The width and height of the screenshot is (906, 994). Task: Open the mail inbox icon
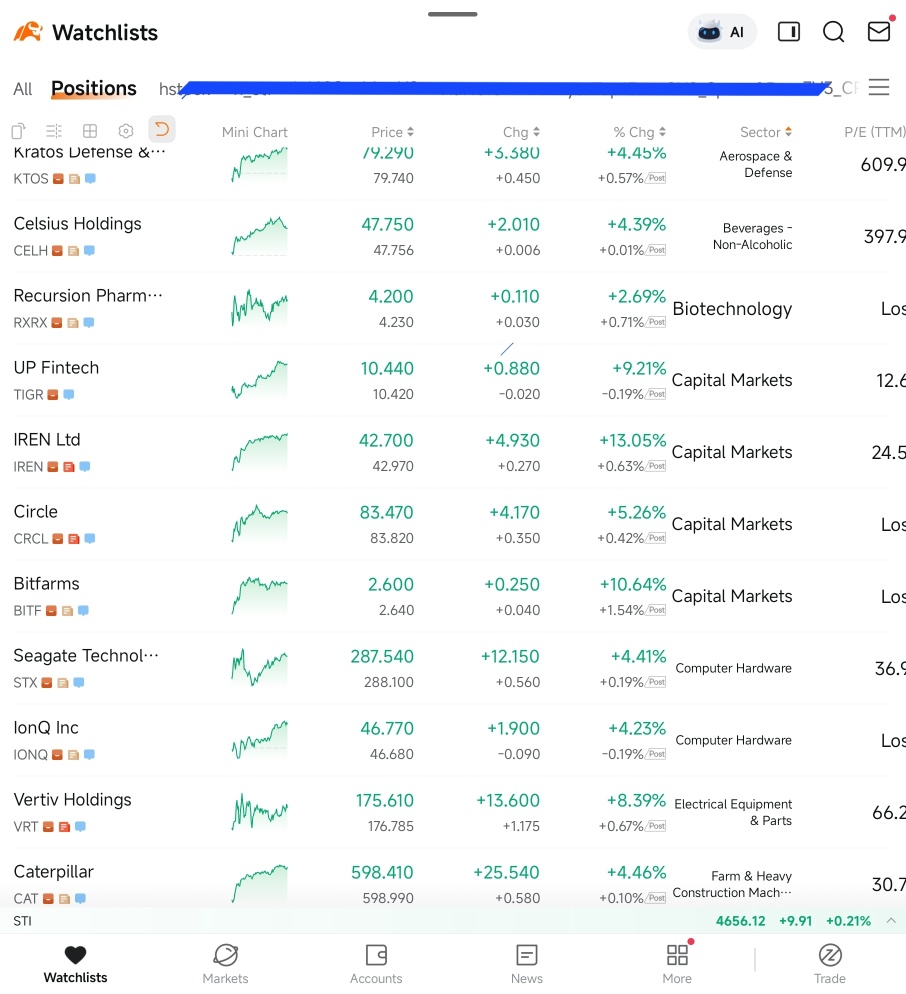(x=879, y=30)
